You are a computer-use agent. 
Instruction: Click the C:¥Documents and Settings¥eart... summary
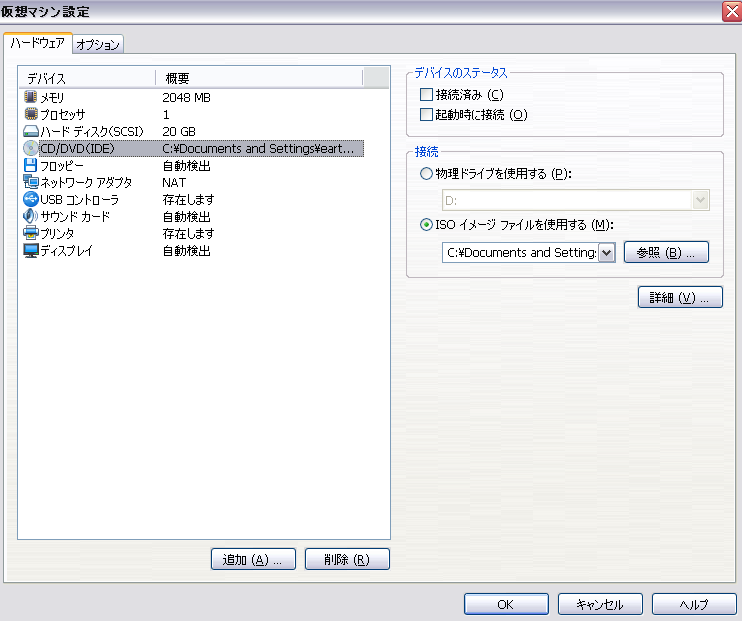pyautogui.click(x=258, y=149)
